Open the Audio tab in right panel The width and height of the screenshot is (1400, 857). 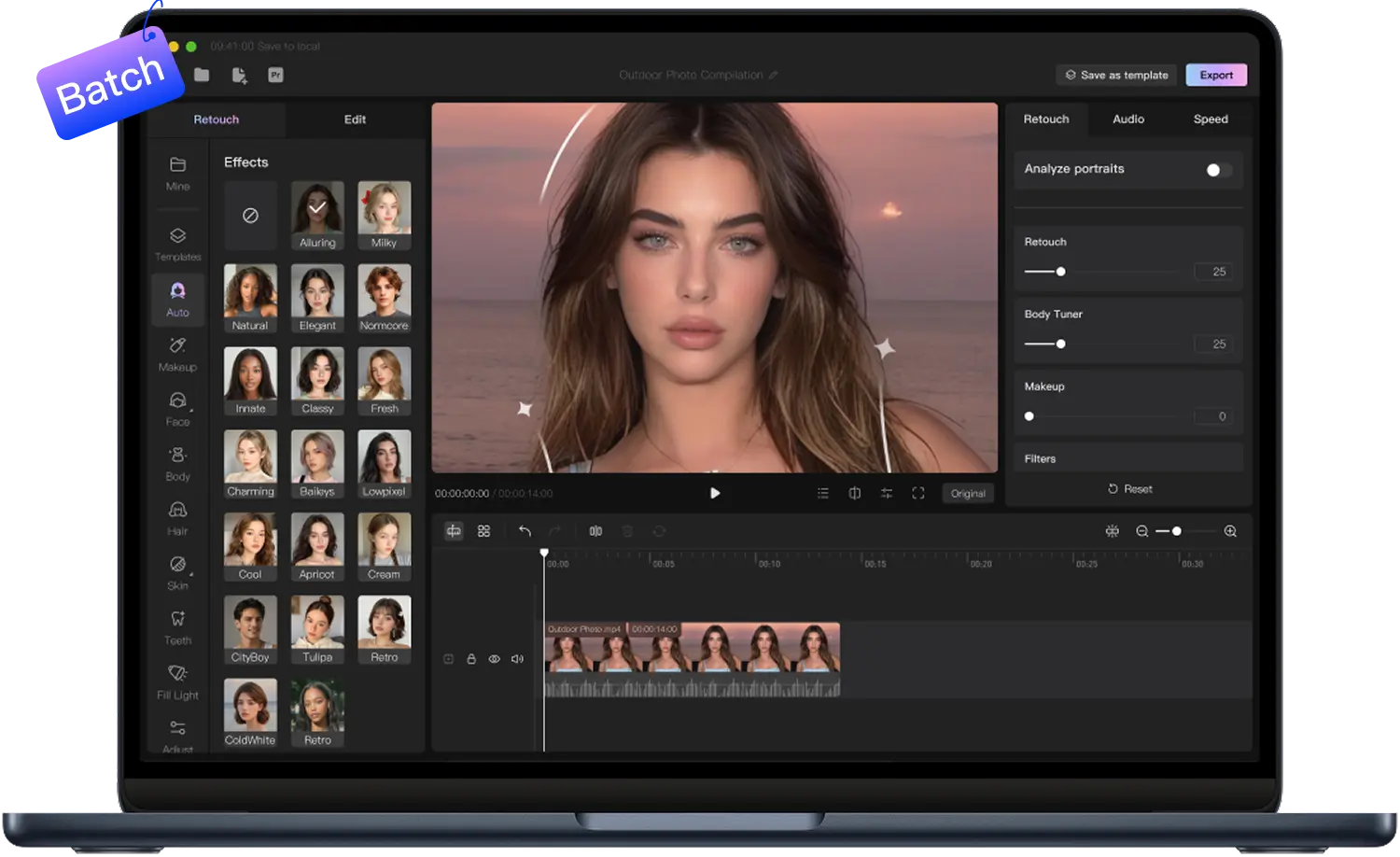coord(1128,119)
